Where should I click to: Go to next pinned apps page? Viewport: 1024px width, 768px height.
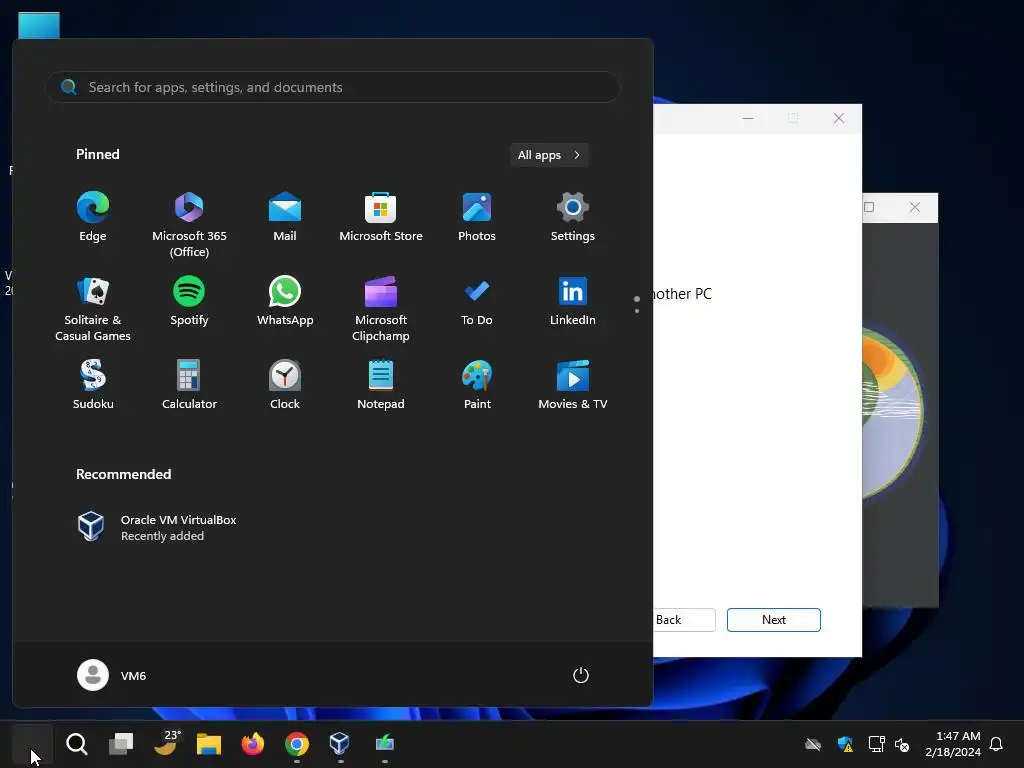(x=637, y=311)
